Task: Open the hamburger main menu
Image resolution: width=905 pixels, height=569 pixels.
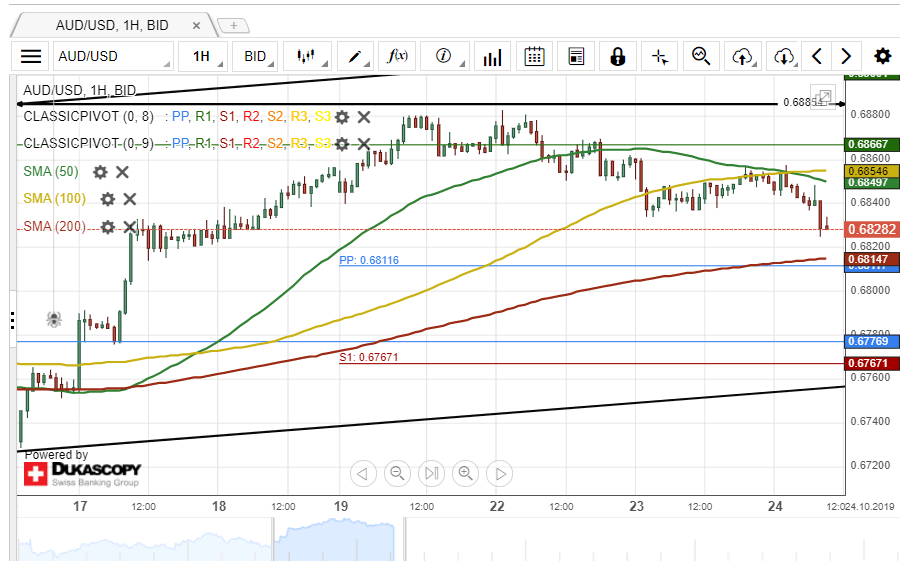Action: click(31, 56)
